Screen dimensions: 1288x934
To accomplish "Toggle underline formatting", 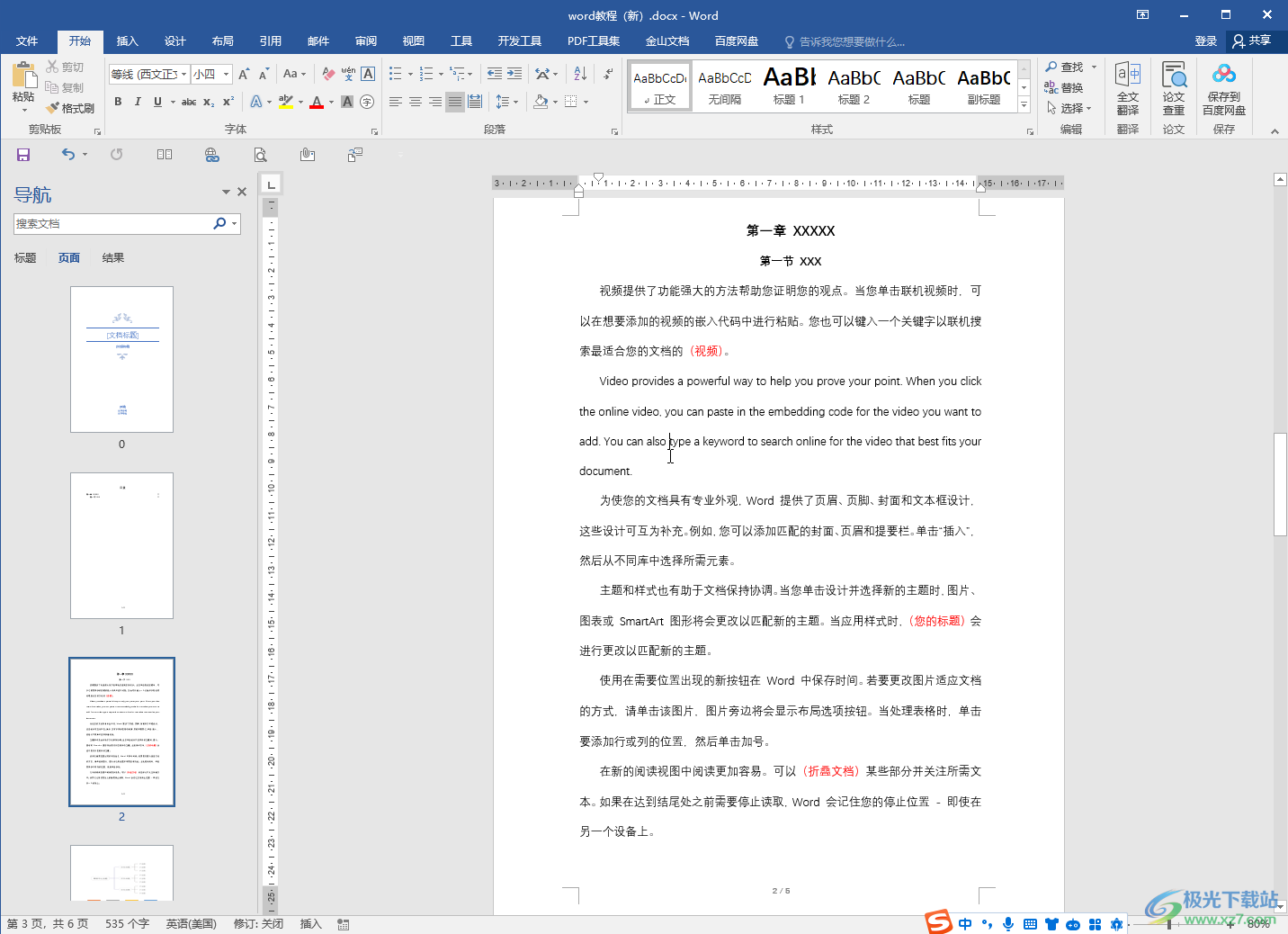I will [157, 102].
